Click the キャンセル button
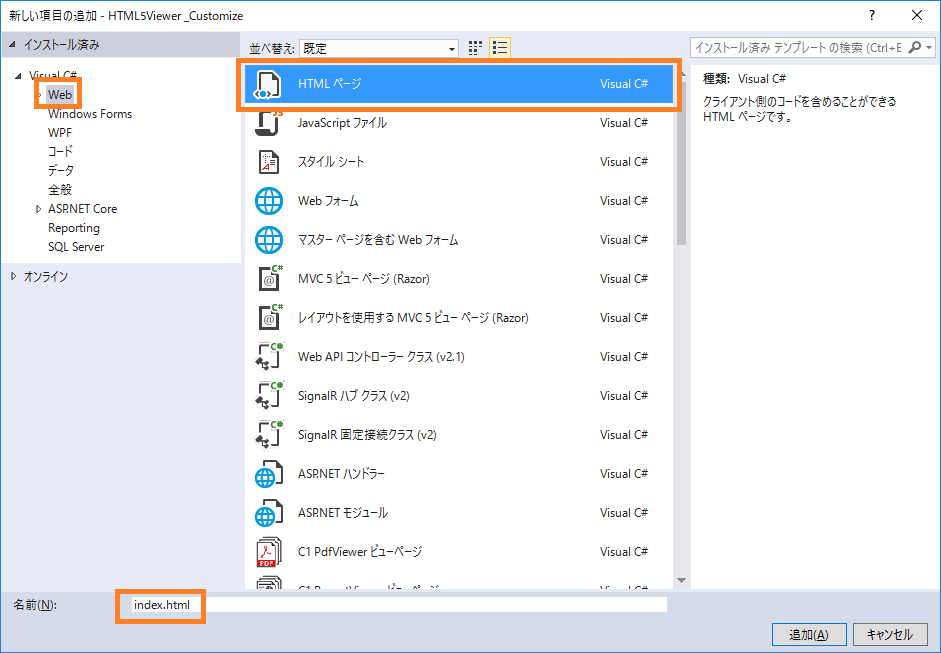Viewport: 941px width, 653px height. click(x=890, y=635)
